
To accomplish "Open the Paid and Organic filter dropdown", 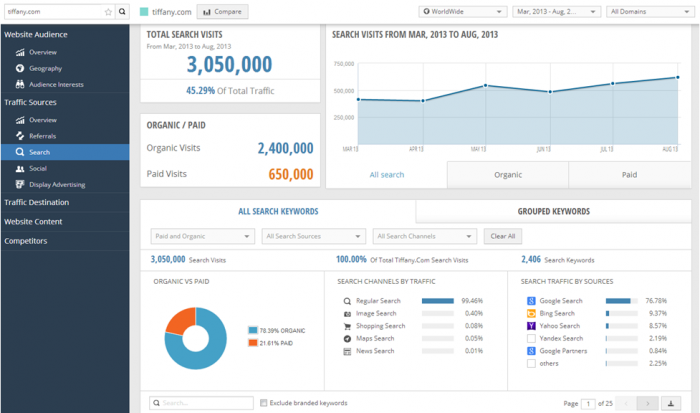I will (203, 236).
